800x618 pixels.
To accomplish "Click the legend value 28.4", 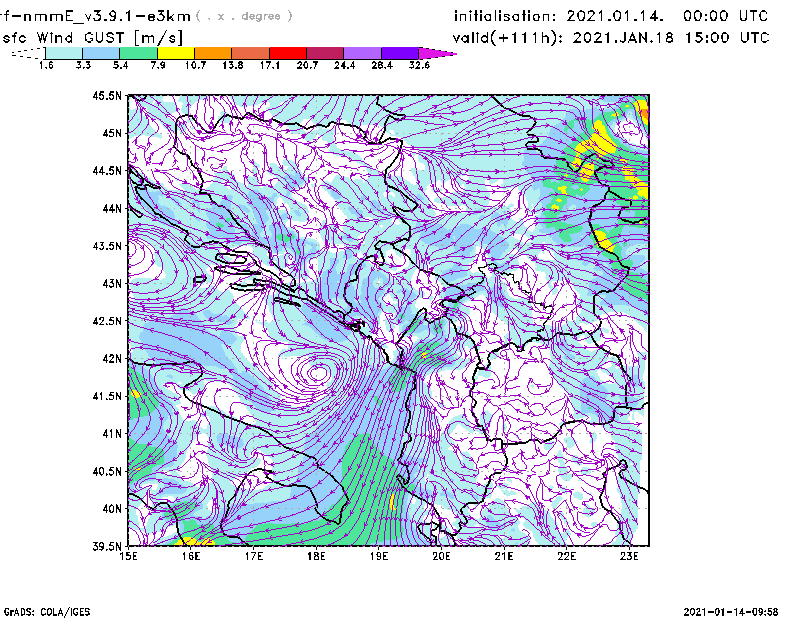I will pyautogui.click(x=382, y=65).
